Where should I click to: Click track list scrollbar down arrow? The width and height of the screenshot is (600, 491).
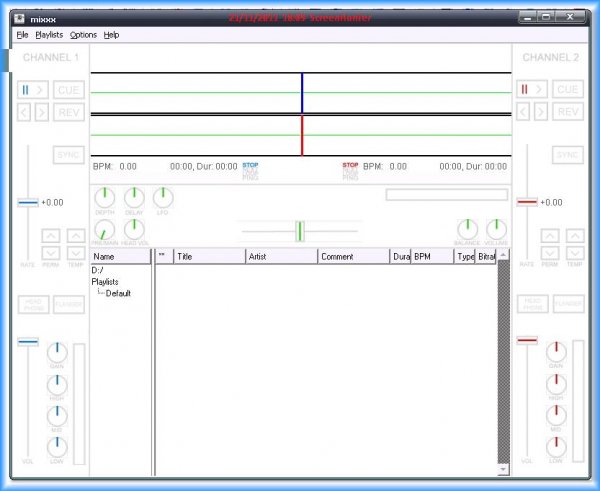(503, 469)
